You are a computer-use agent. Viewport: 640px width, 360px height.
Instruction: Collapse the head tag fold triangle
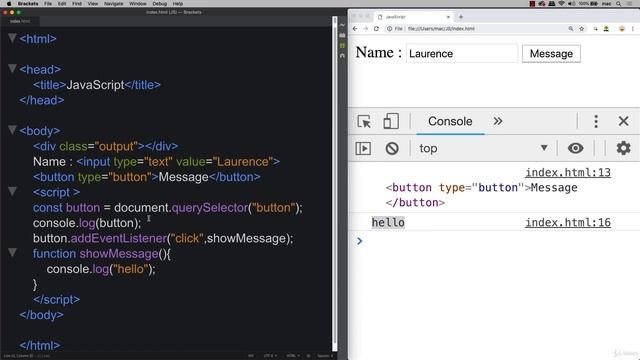click(12, 69)
